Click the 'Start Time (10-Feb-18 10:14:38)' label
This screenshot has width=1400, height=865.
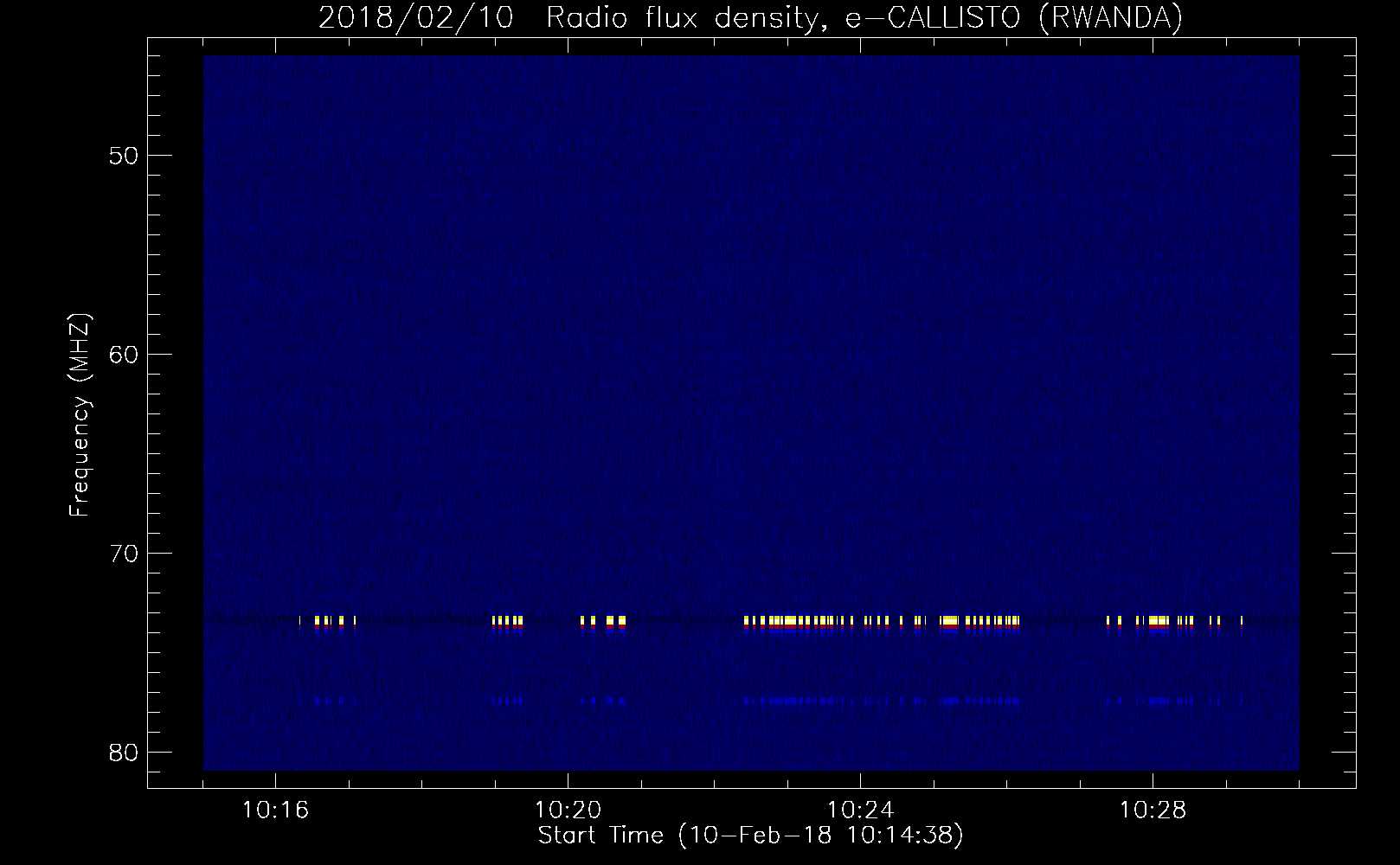tap(751, 836)
